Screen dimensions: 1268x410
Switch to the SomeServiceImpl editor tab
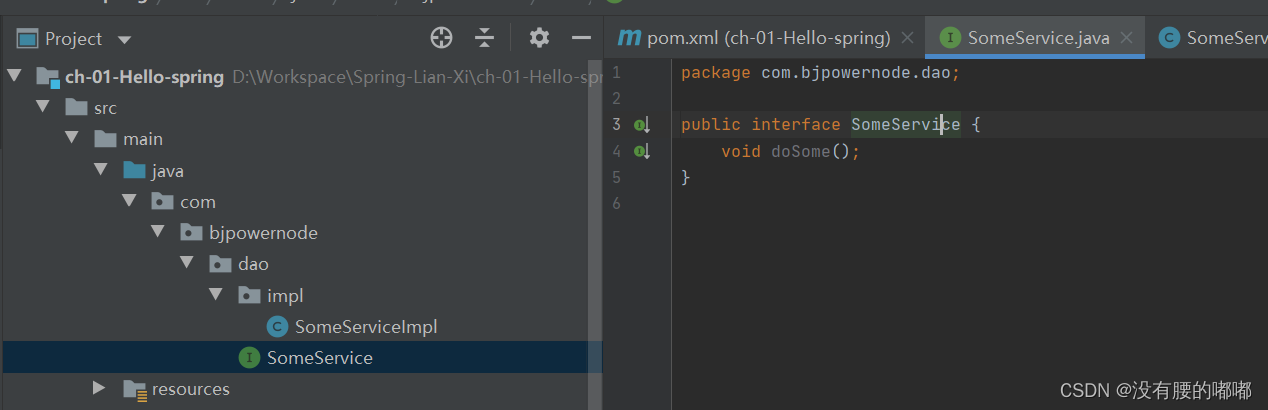pos(1212,38)
